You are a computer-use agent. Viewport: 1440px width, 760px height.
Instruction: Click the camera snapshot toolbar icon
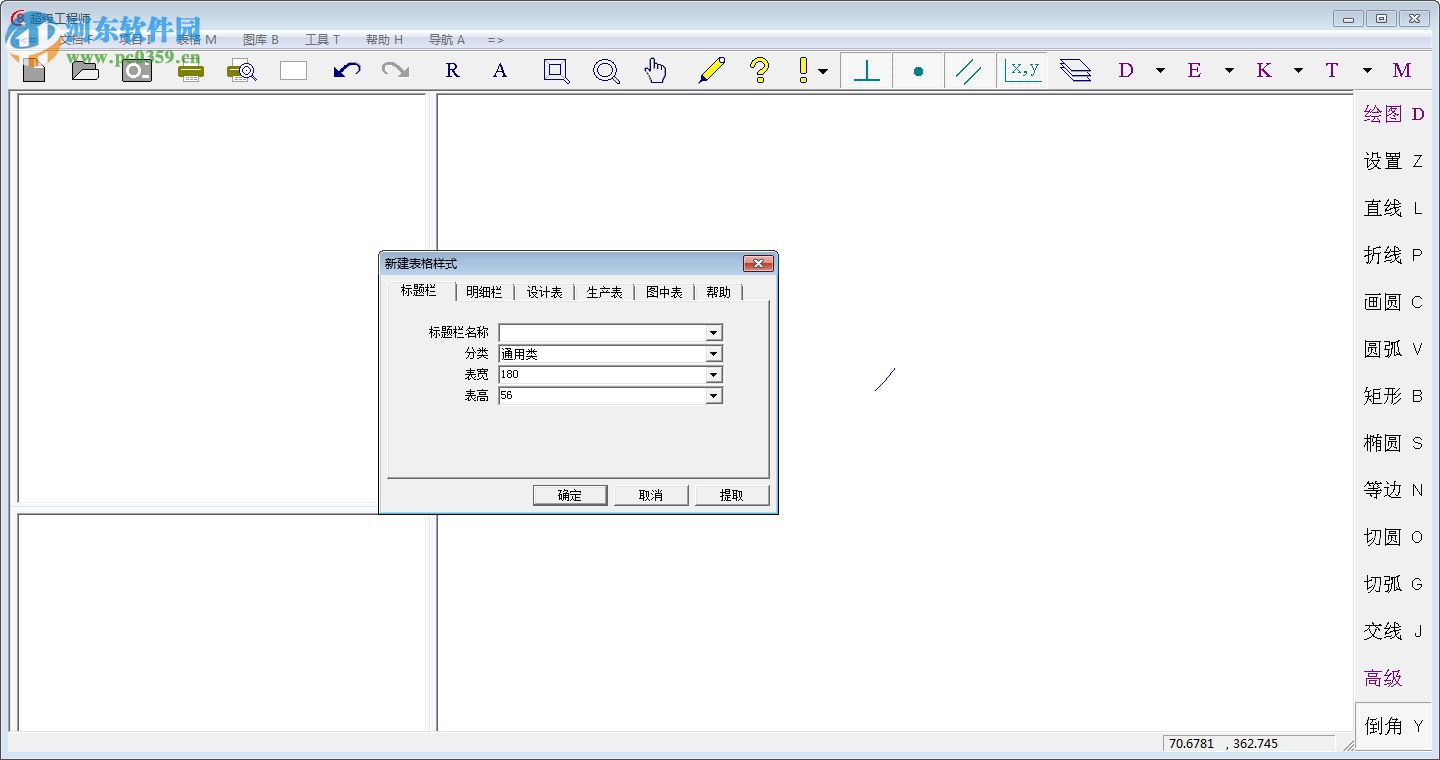[x=137, y=70]
